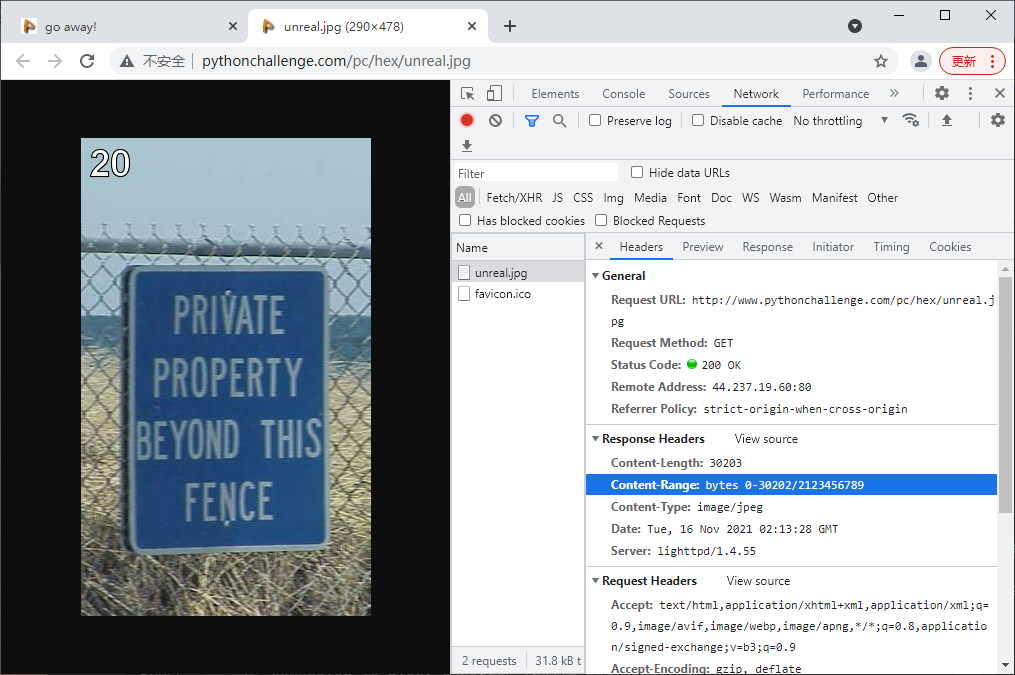Select the All request type filter
This screenshot has height=675, width=1015.
(x=465, y=197)
